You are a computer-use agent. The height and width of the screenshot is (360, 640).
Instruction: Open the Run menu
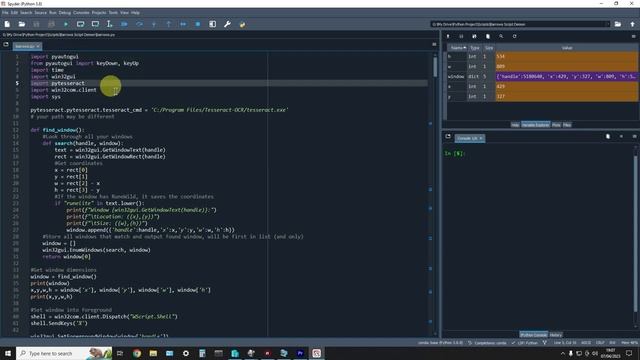pos(53,13)
